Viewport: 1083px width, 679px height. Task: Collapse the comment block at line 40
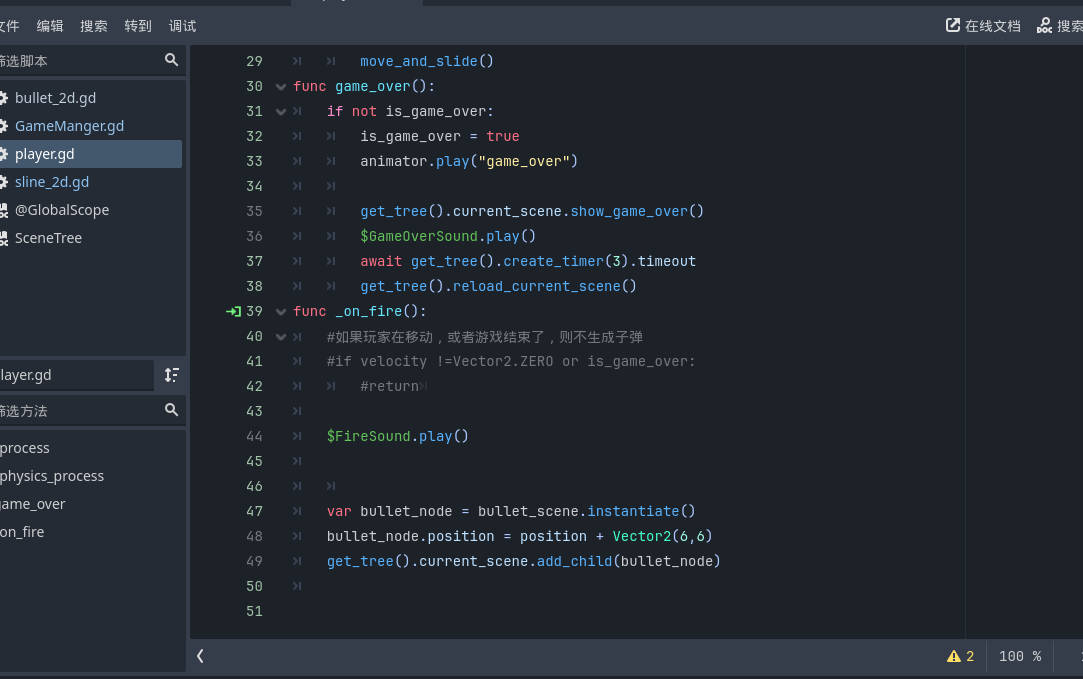tap(281, 337)
